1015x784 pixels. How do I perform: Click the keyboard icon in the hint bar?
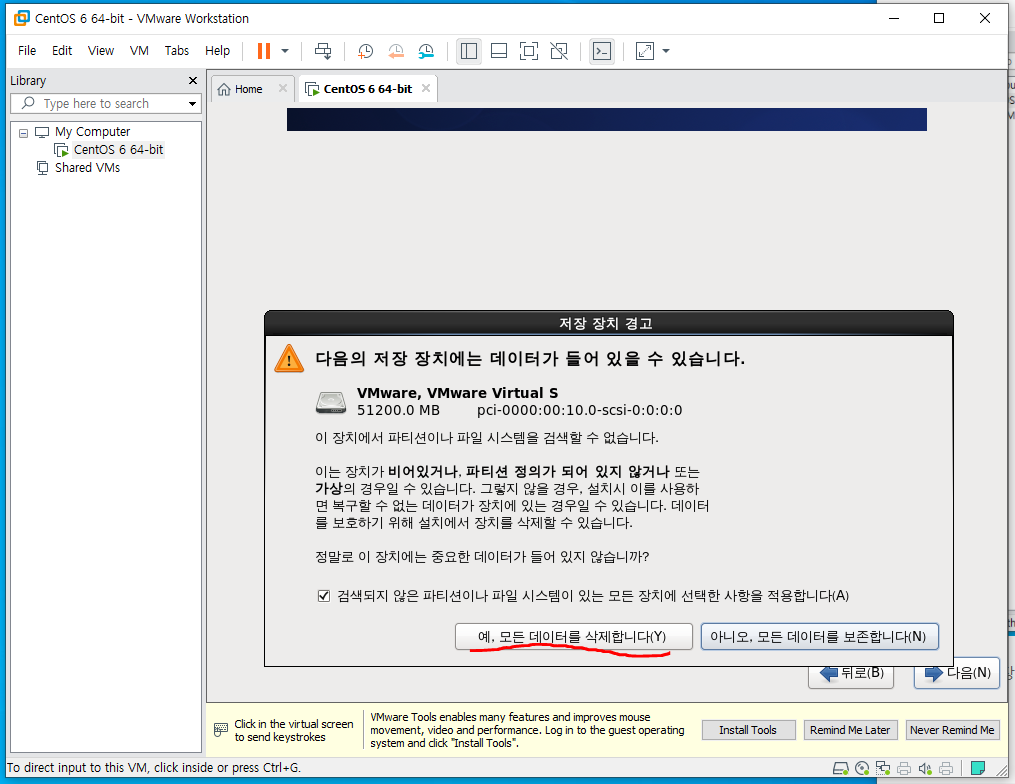tap(221, 730)
